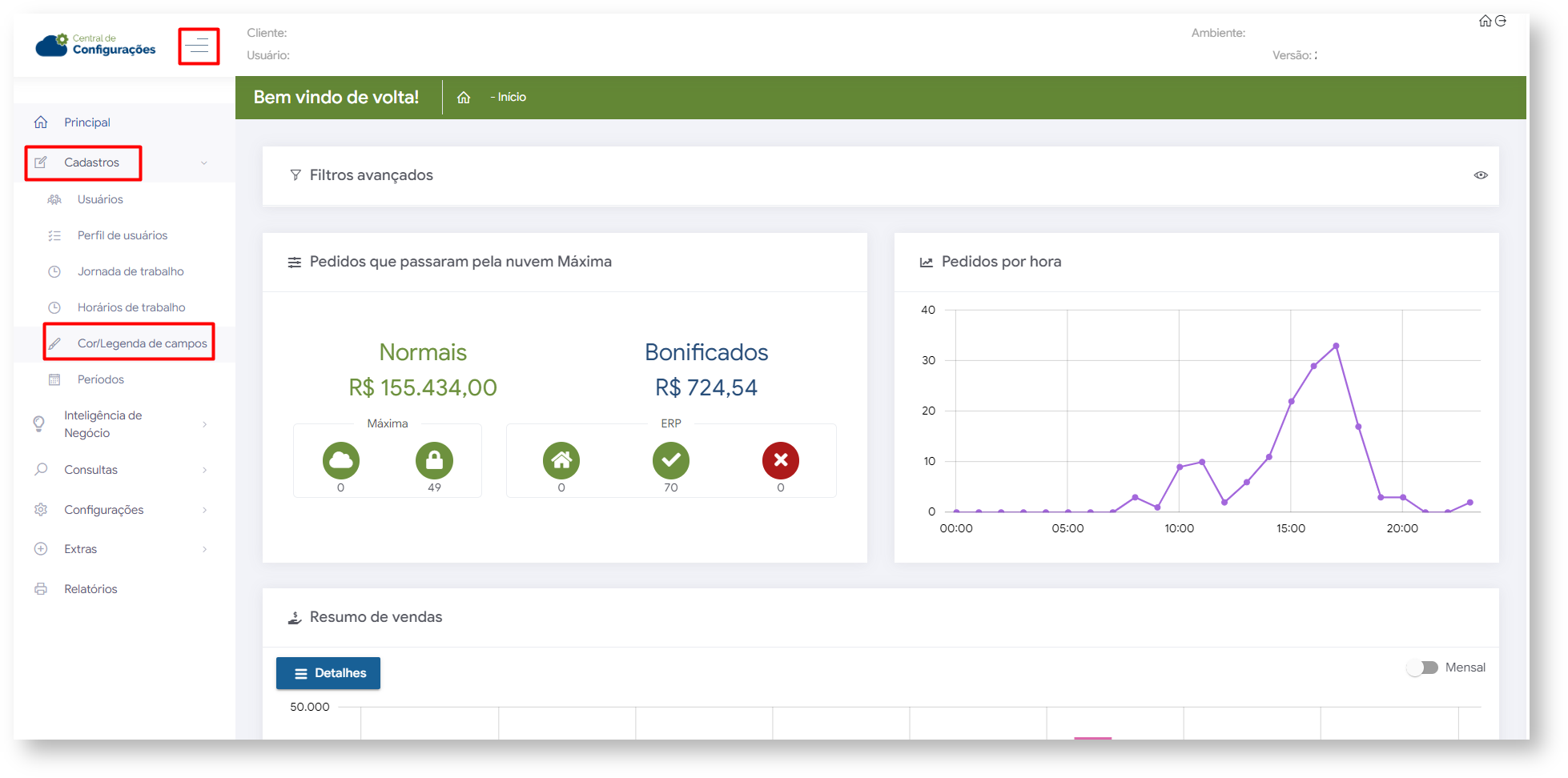Toggle filter visibility with eye icon
The image size is (1568, 778).
pyautogui.click(x=1481, y=175)
